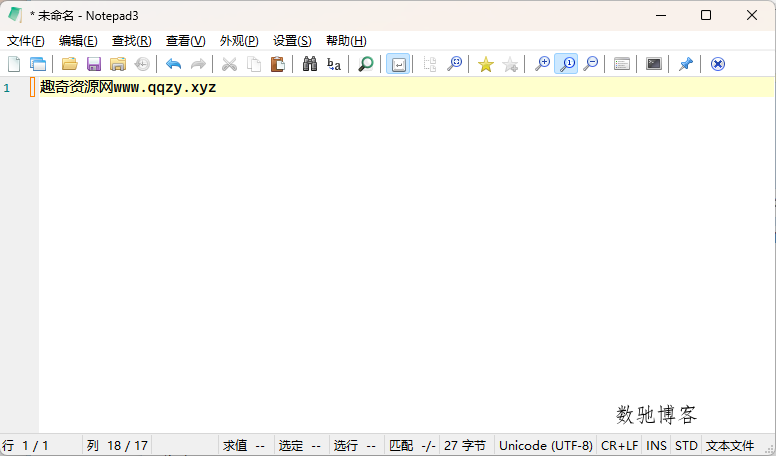Open the 文件(F) menu
The width and height of the screenshot is (776, 456).
coord(26,41)
